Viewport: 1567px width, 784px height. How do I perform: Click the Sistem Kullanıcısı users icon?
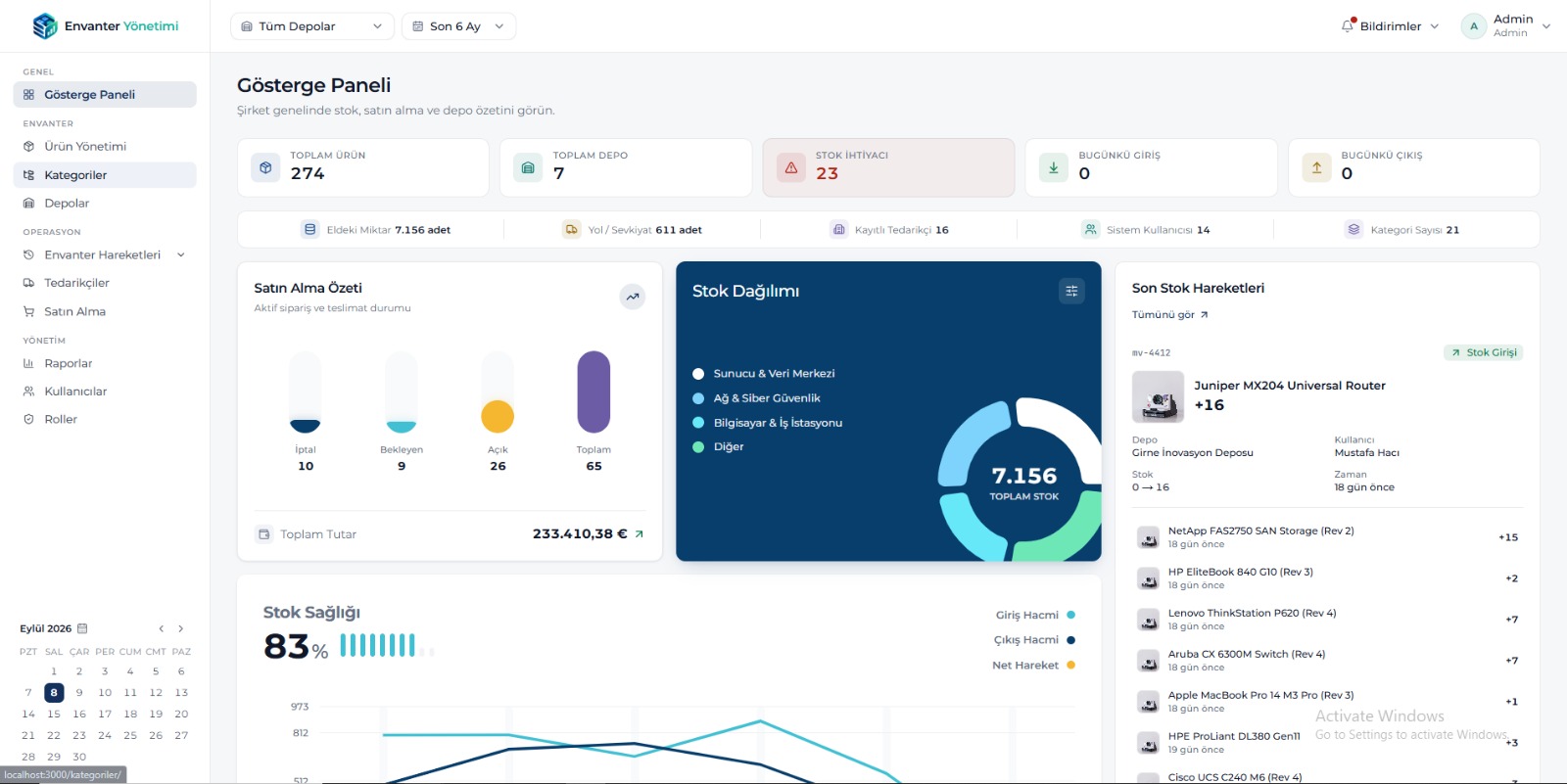tap(1090, 230)
